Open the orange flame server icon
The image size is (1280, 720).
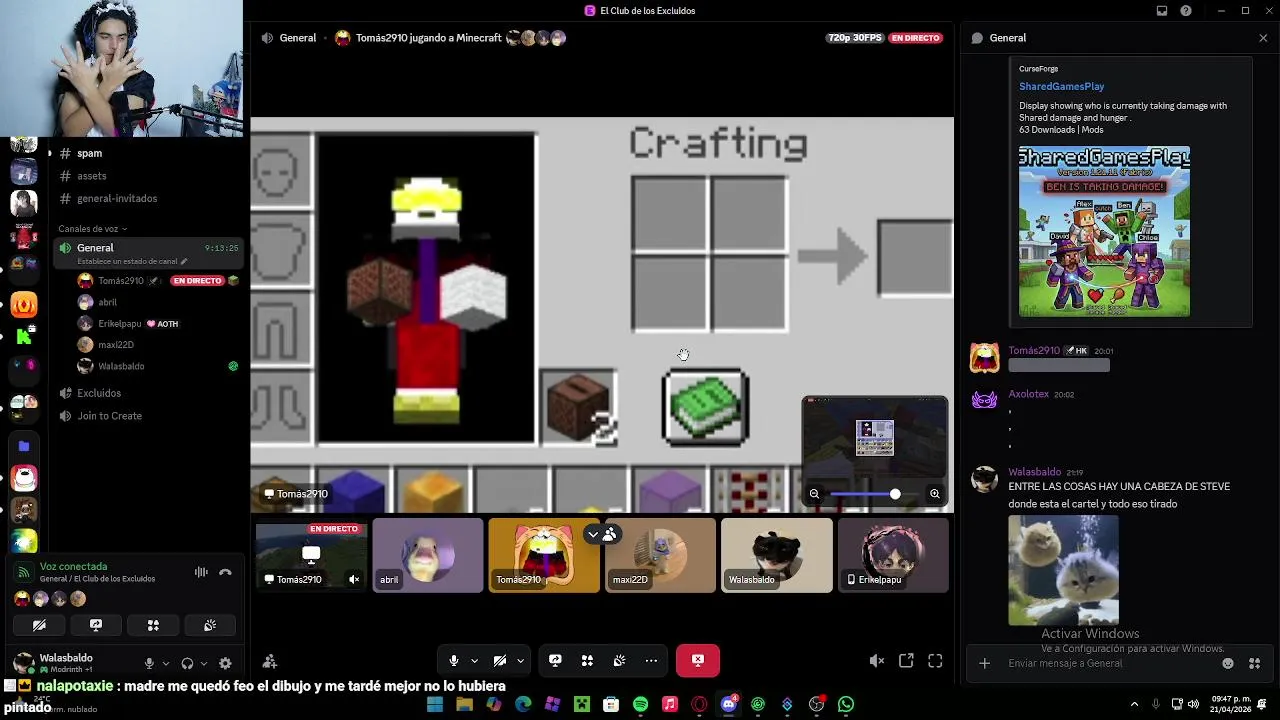coord(24,305)
